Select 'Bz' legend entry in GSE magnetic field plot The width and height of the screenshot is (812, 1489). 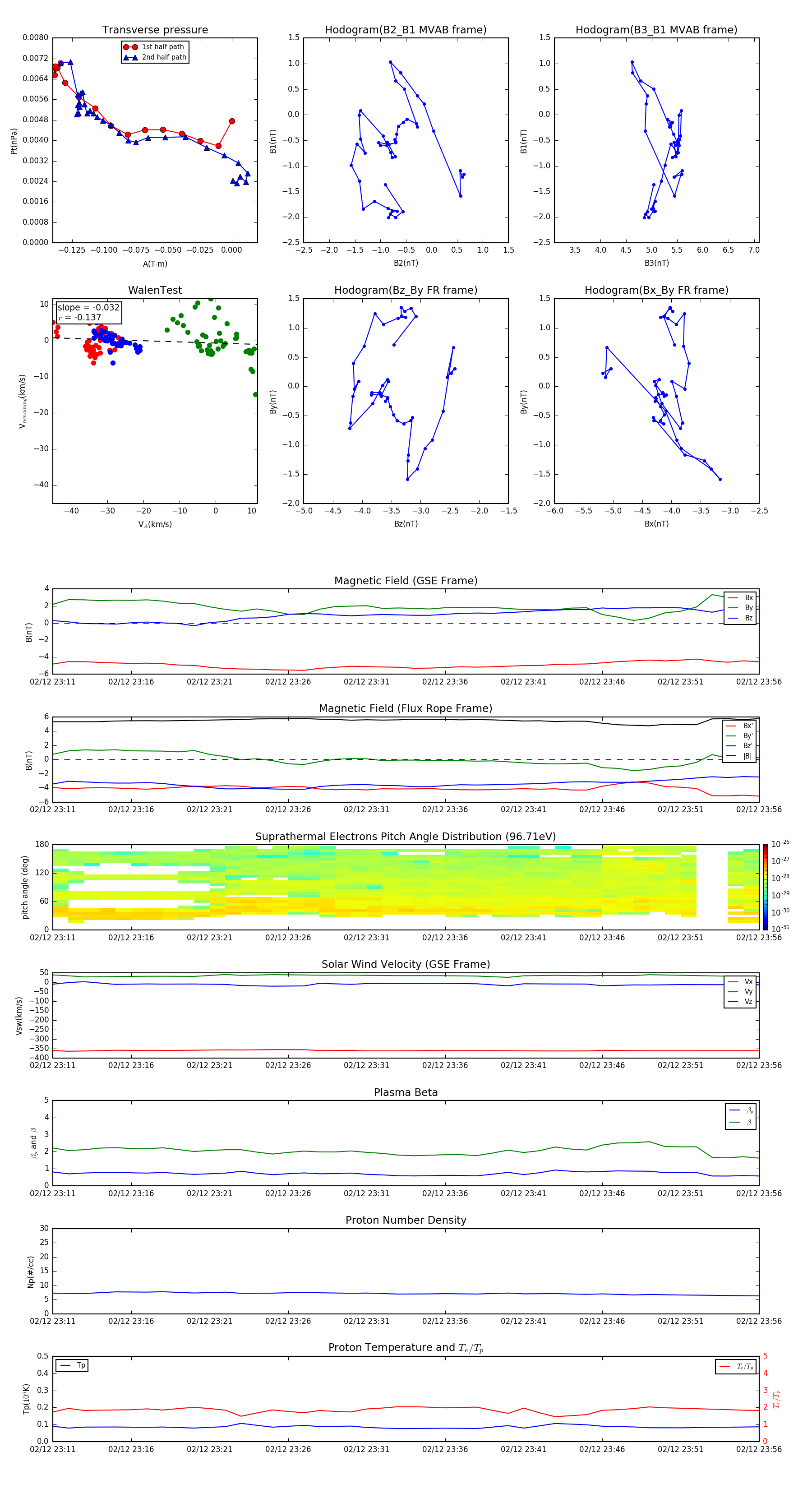click(740, 618)
